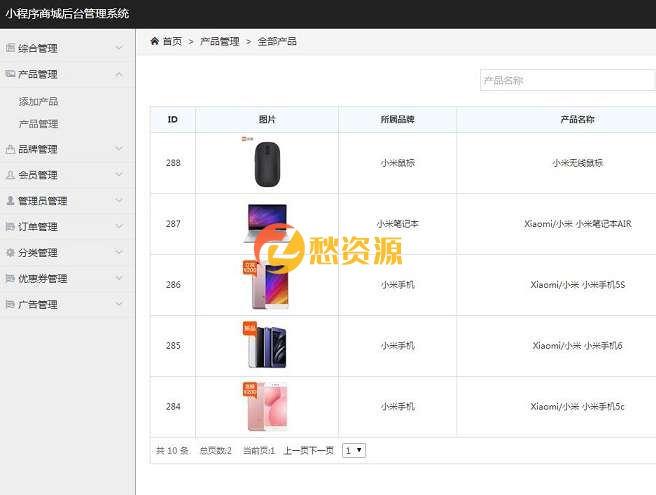Click 全部产品 breadcrumb text
The image size is (656, 495).
coord(277,41)
